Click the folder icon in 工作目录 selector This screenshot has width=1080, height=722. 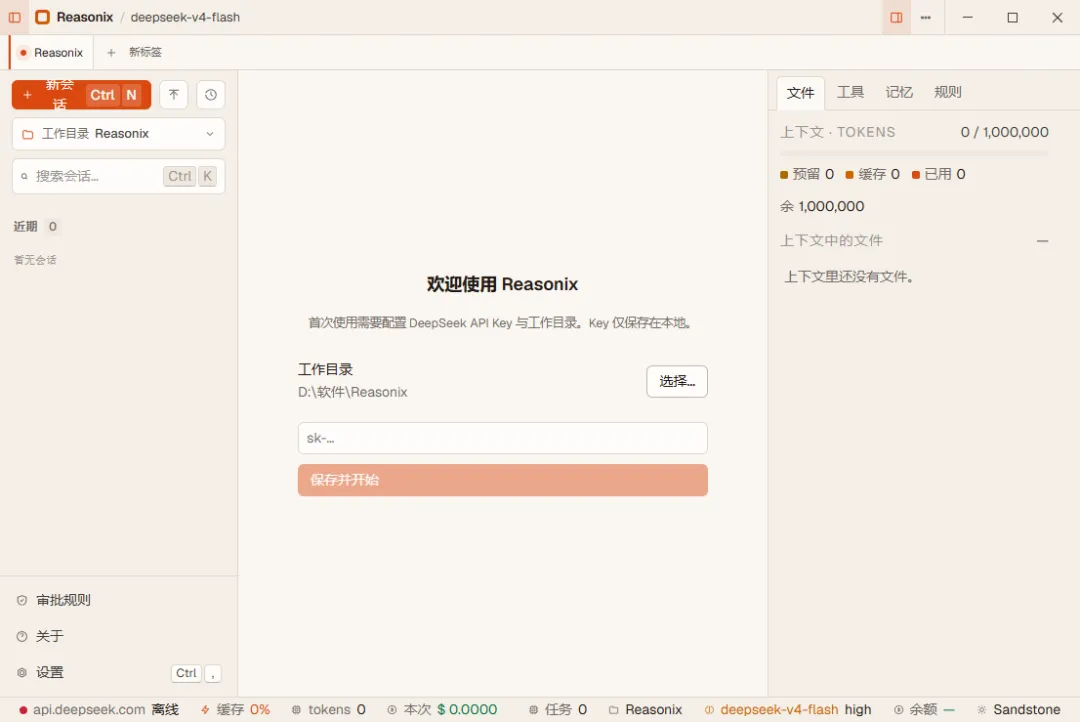coord(28,134)
